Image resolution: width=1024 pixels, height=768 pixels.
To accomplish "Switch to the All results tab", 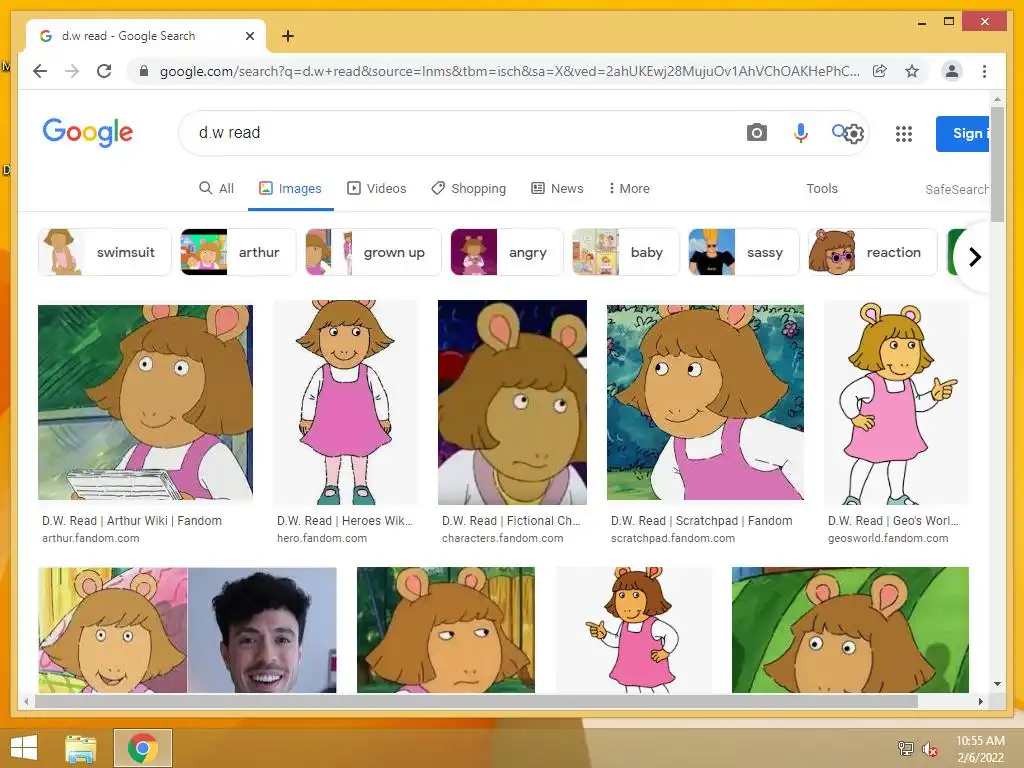I will click(216, 189).
